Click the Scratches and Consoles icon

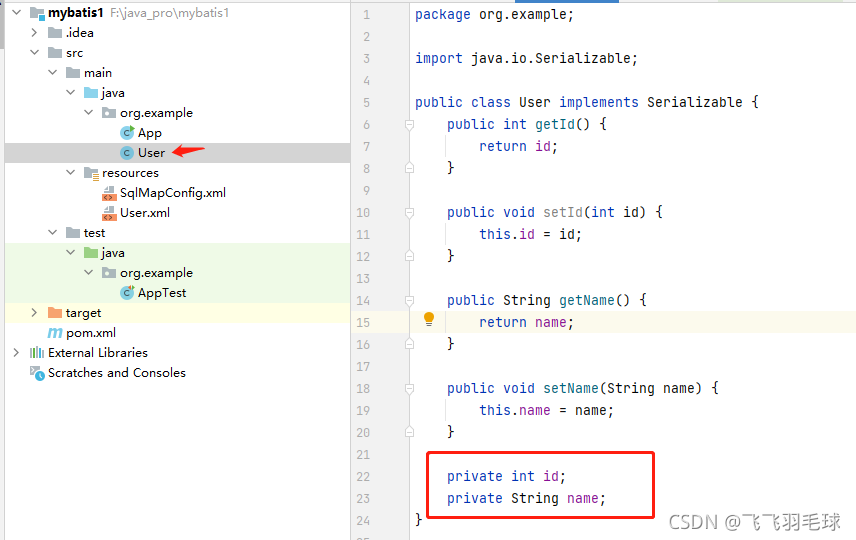37,373
